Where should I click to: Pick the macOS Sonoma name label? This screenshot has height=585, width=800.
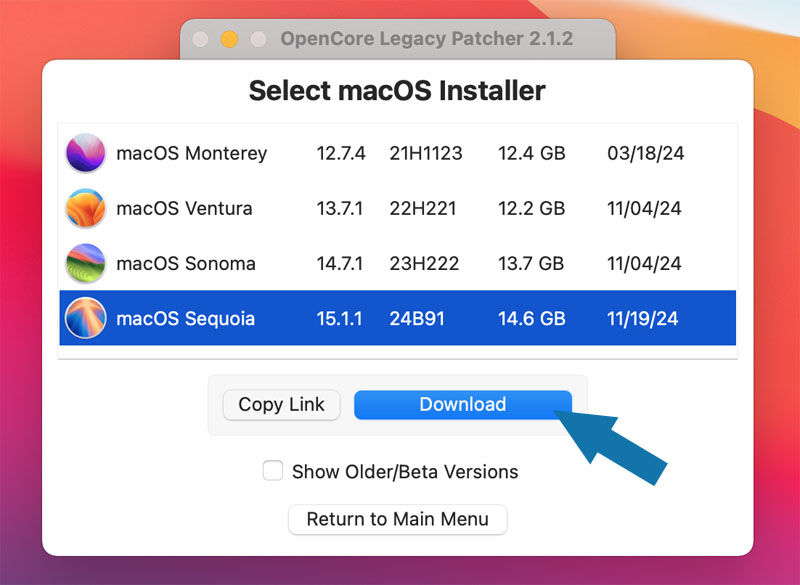(185, 264)
